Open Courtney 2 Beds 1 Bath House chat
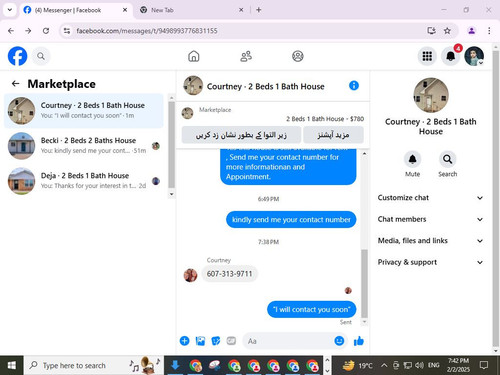The width and height of the screenshot is (500, 375). 84,111
